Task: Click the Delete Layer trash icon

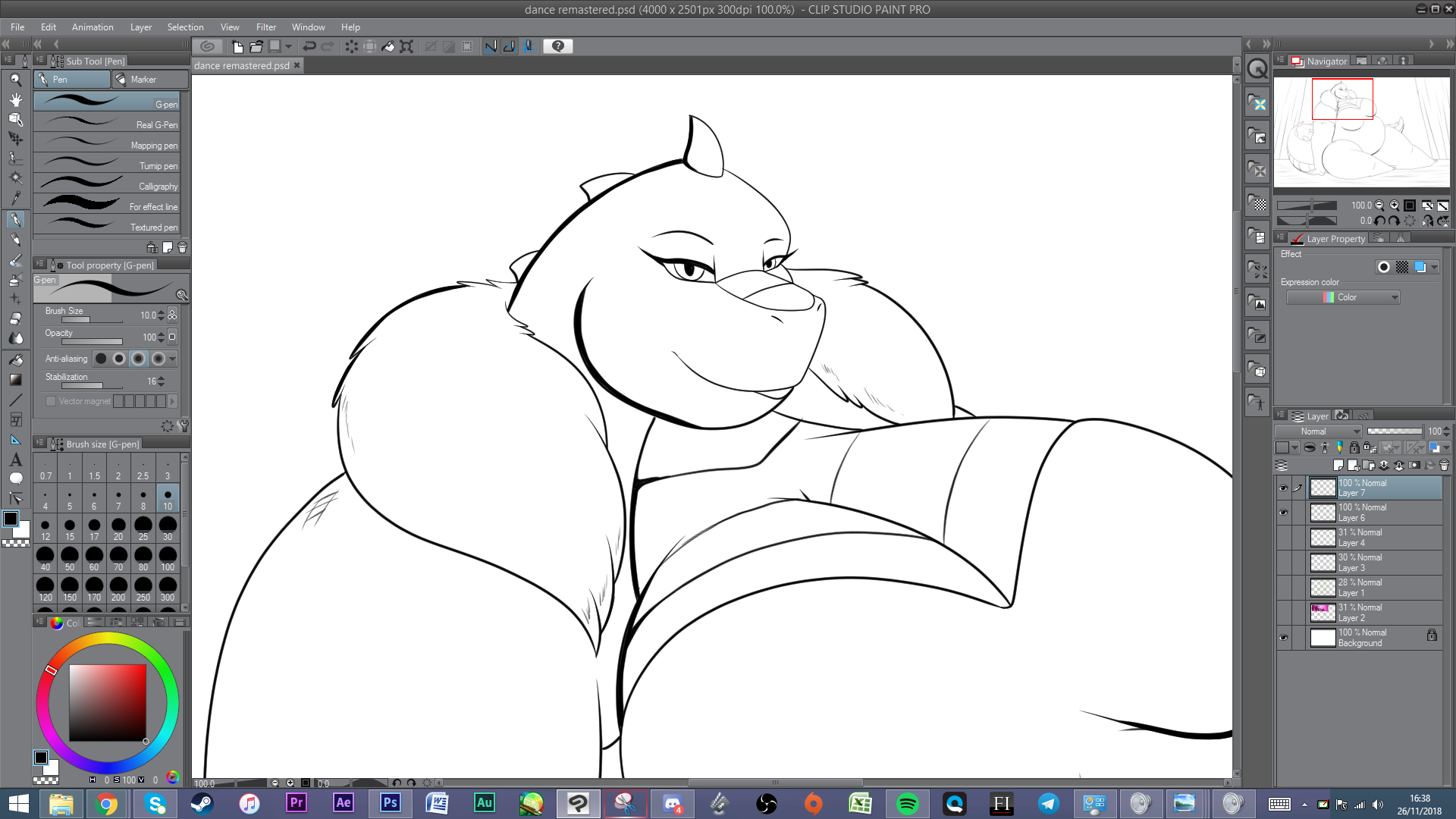Action: click(x=1444, y=465)
